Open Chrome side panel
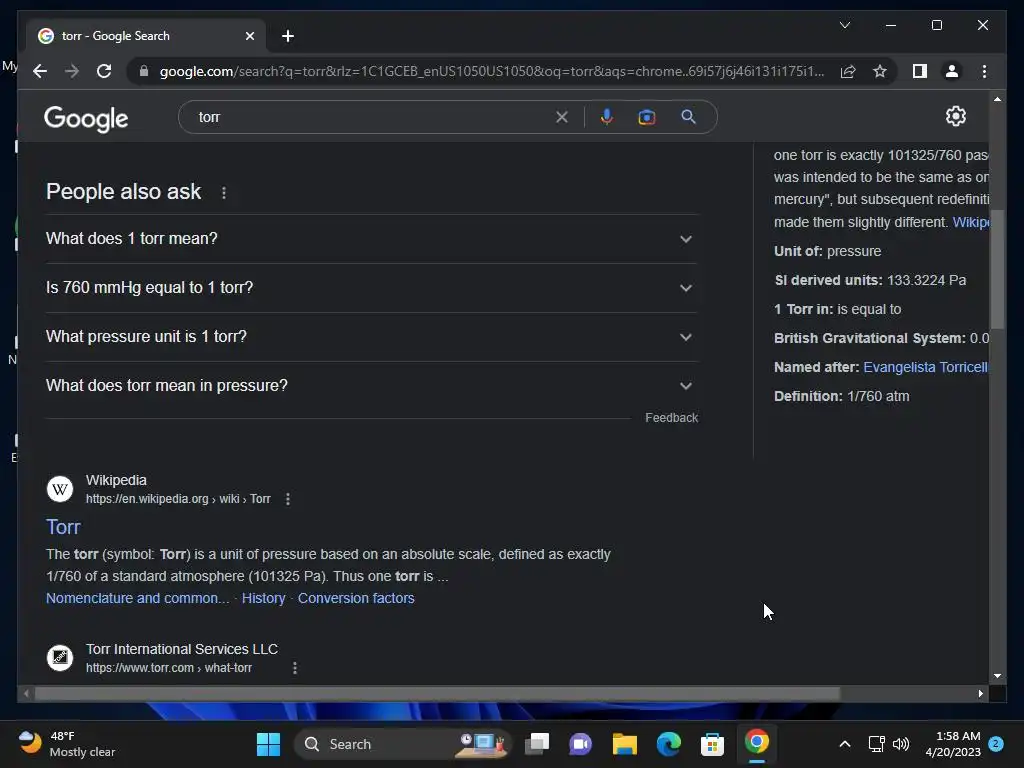Viewport: 1024px width, 768px height. click(x=920, y=71)
